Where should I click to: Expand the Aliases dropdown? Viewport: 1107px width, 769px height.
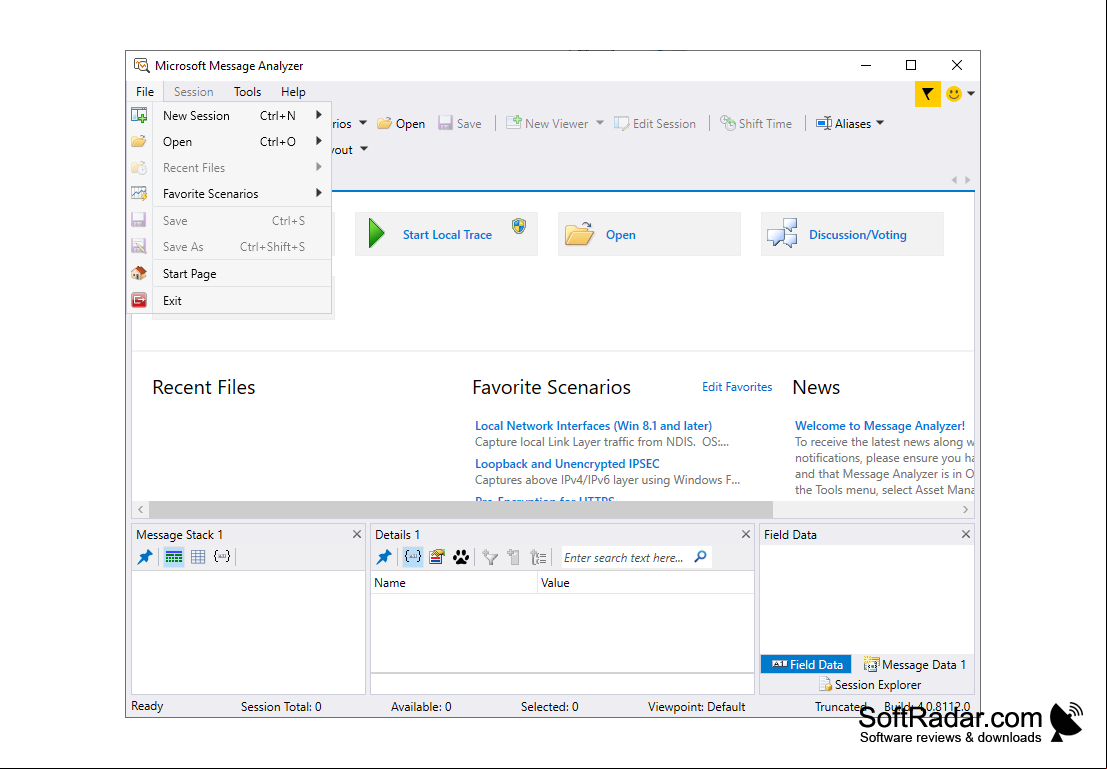point(880,123)
